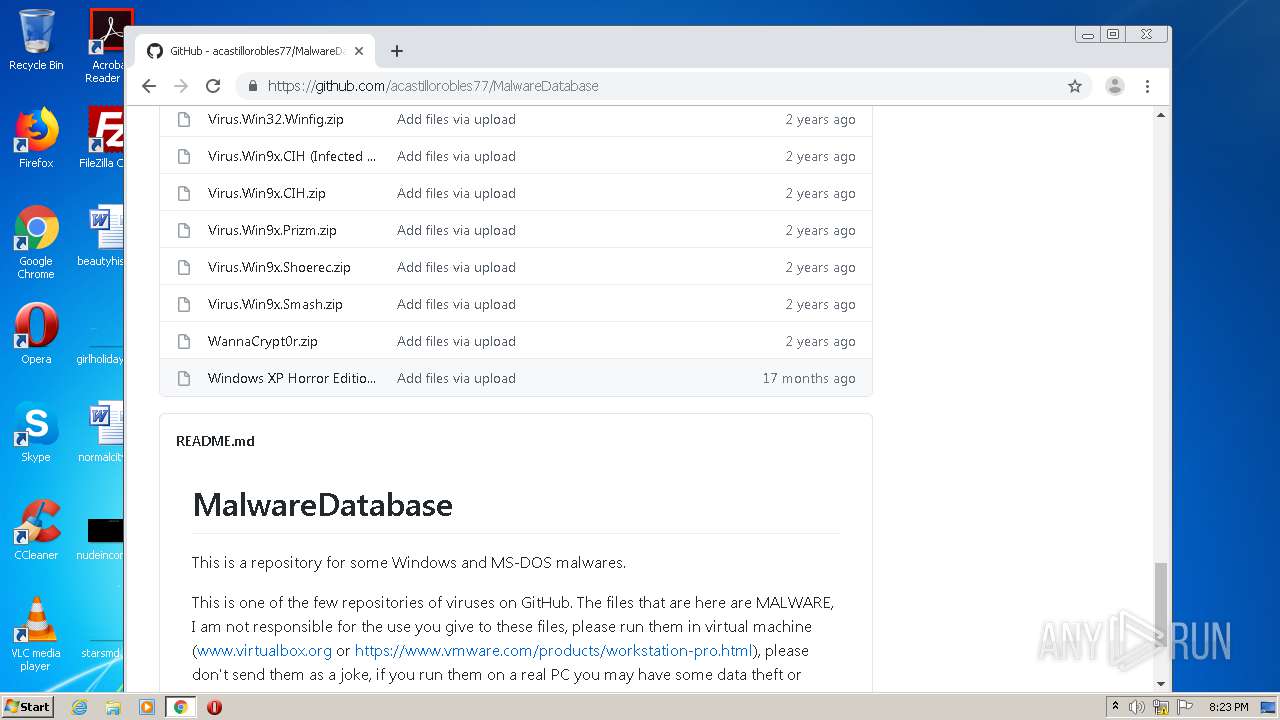Select the CCleaner desktop shortcut
Viewport: 1280px width, 720px height.
click(x=36, y=530)
